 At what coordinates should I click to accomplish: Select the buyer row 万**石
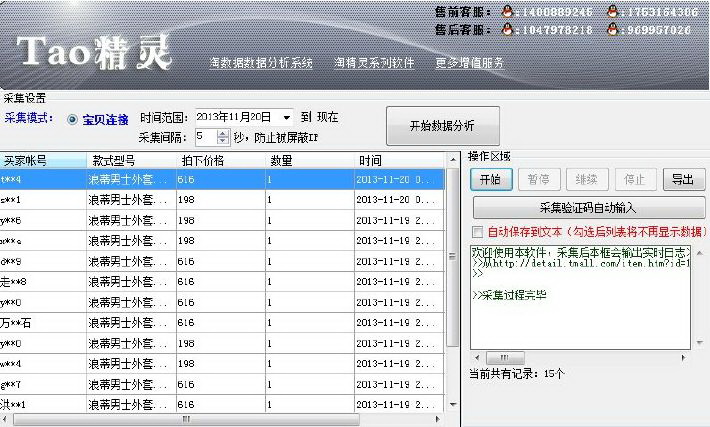coord(222,323)
